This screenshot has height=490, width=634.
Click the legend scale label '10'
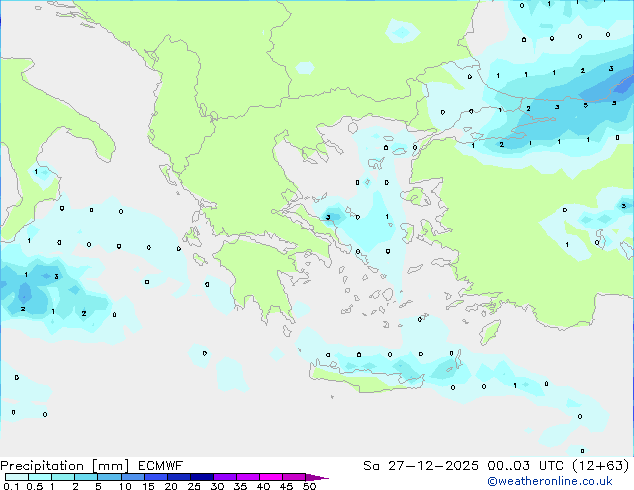tap(125, 486)
